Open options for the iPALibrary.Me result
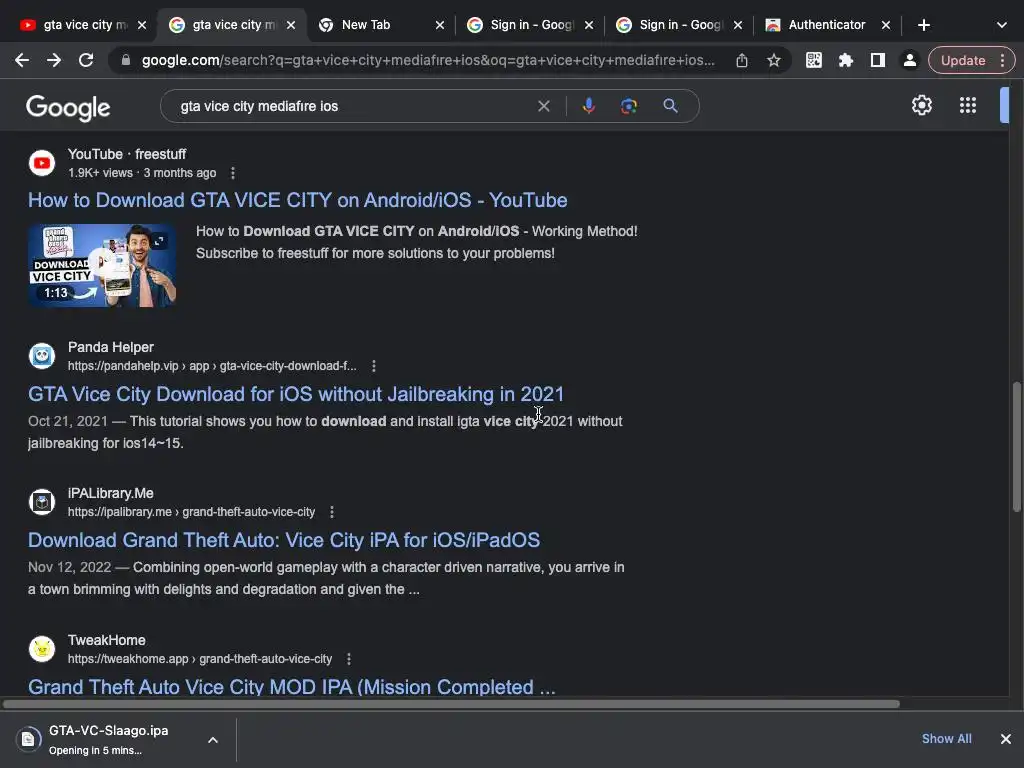This screenshot has height=768, width=1024. coord(332,512)
